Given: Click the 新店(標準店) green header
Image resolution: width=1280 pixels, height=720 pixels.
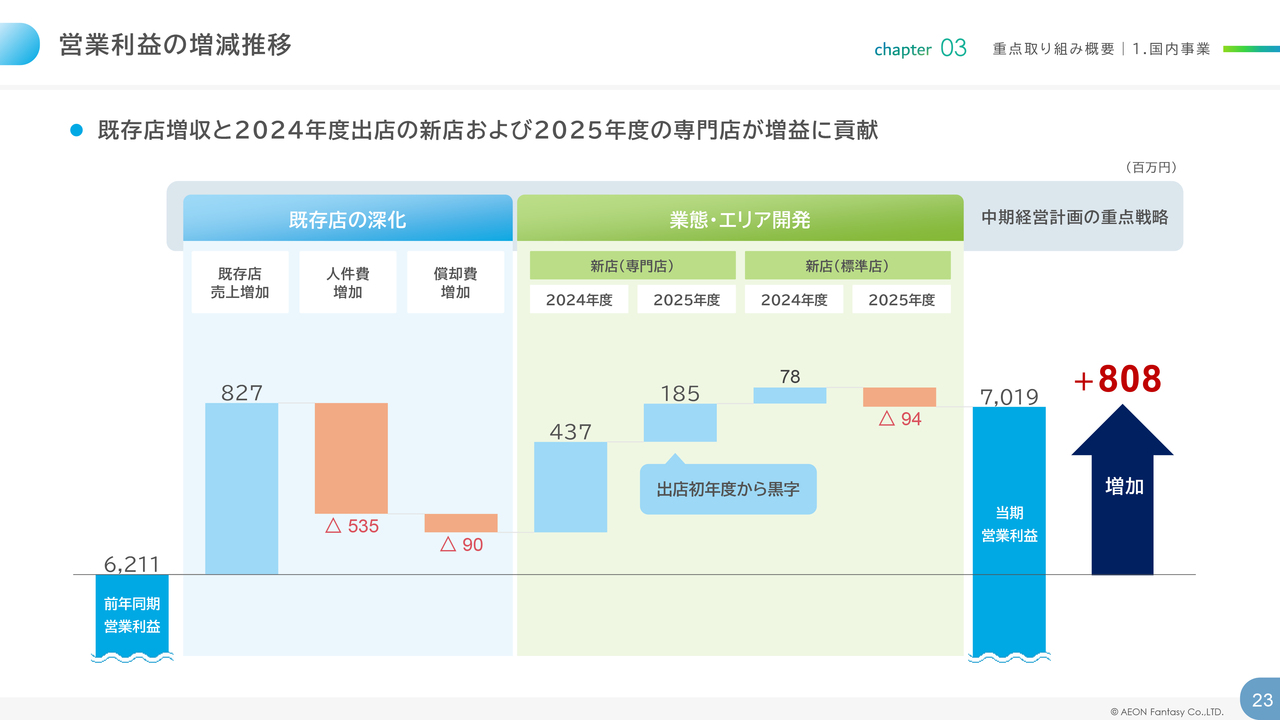Looking at the screenshot, I should 847,266.
